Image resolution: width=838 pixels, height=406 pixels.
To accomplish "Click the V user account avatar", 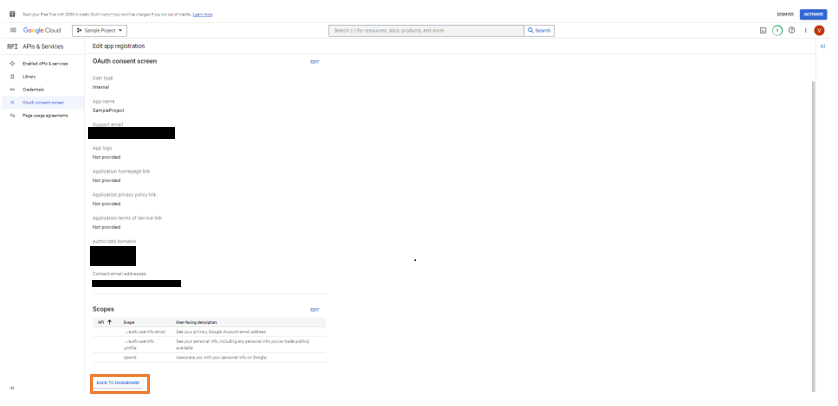I will (819, 31).
